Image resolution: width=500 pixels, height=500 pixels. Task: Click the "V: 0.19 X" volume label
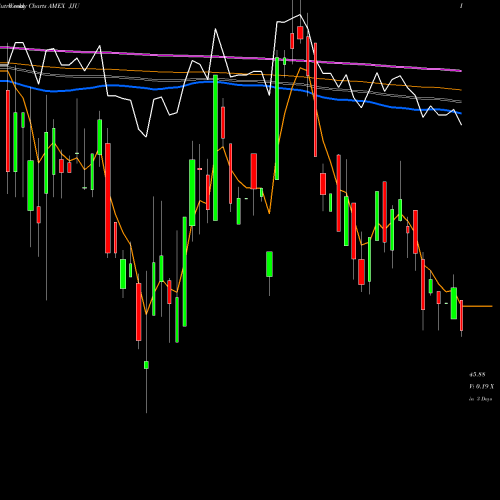point(482,387)
